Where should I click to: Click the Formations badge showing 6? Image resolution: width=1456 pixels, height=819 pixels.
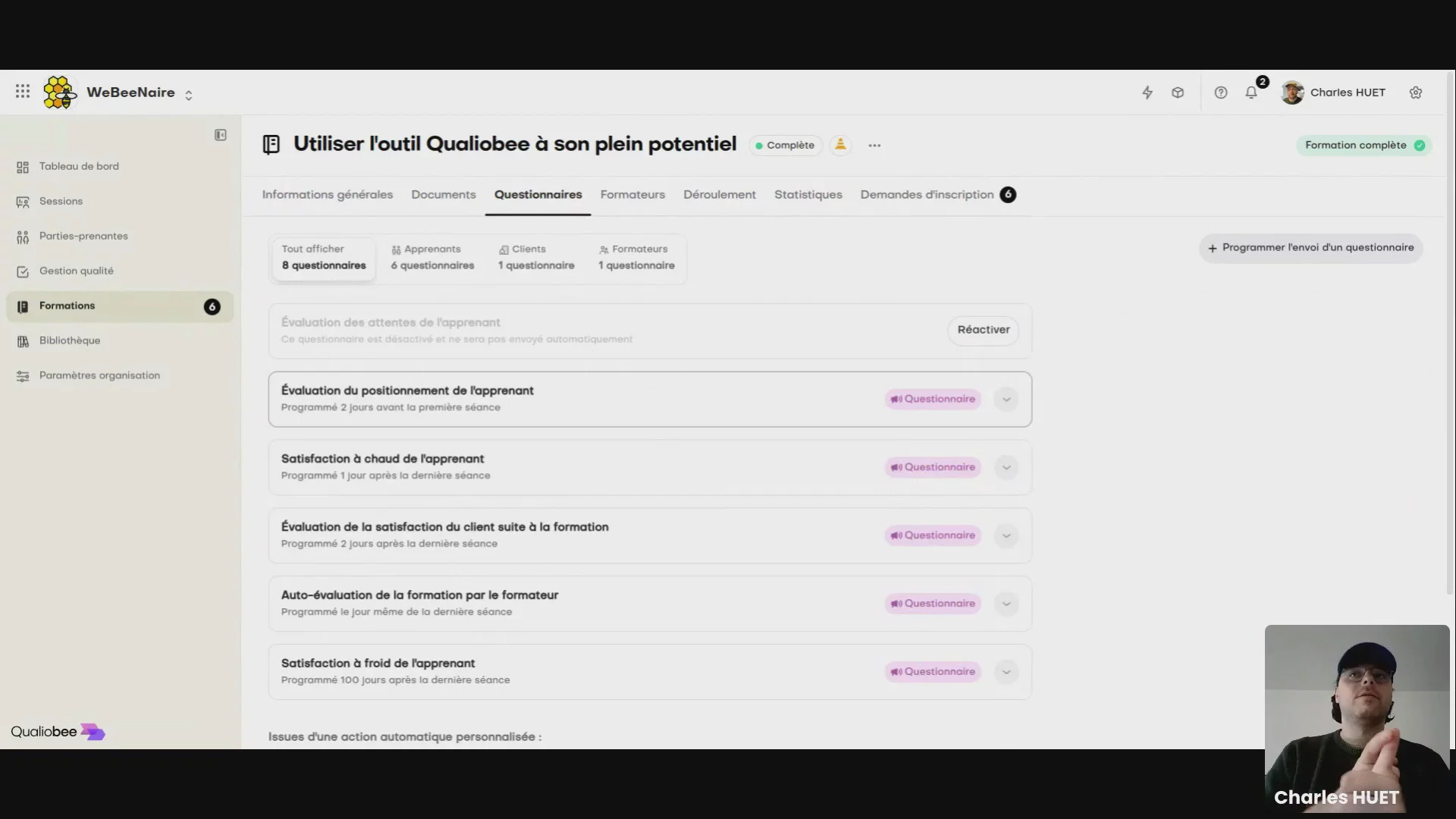(x=212, y=307)
